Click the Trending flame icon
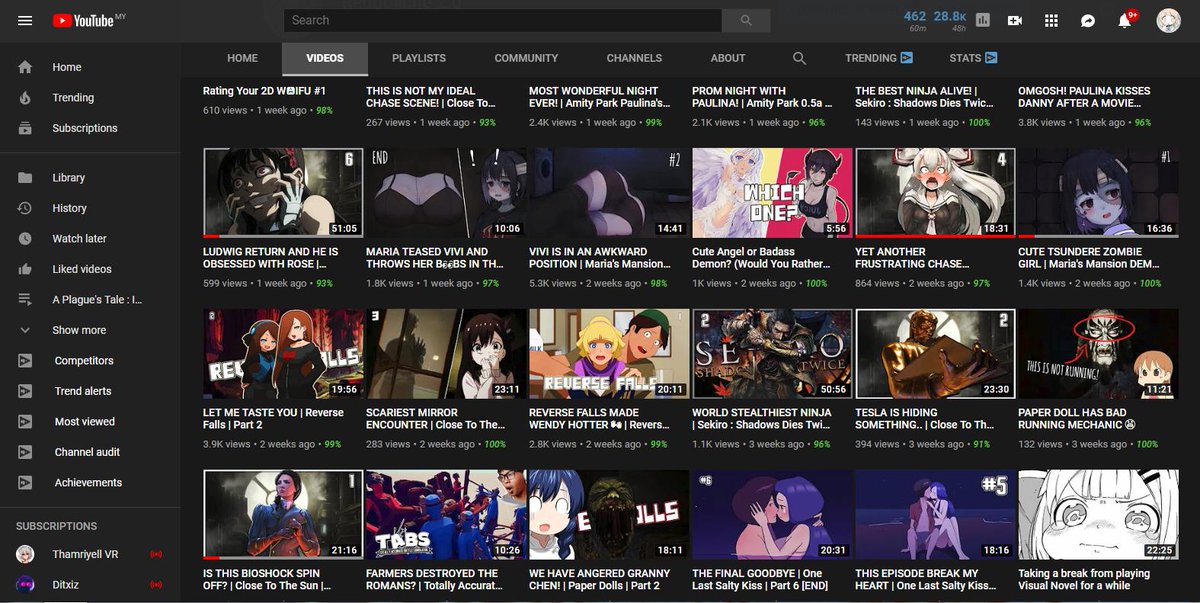Screen dimensions: 1200x603 tap(25, 98)
